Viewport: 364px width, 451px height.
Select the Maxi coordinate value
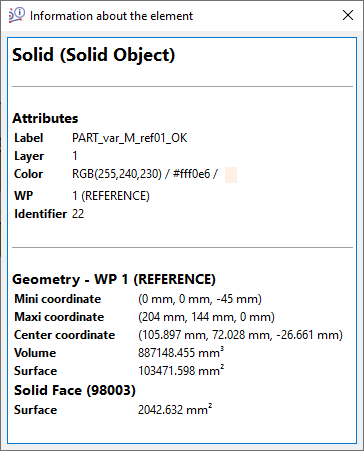(206, 317)
